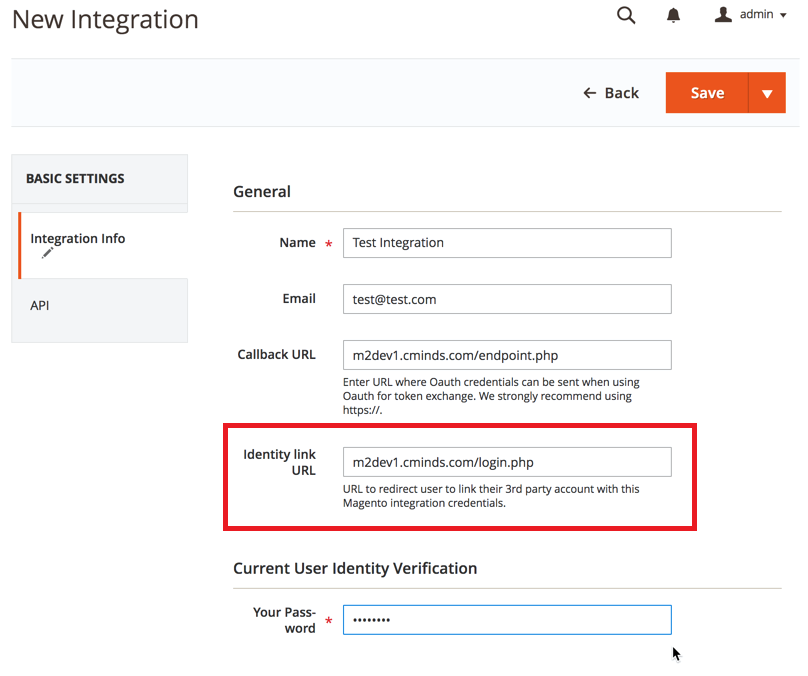Click into the Identity link URL field
Image resolution: width=808 pixels, height=676 pixels.
506,462
